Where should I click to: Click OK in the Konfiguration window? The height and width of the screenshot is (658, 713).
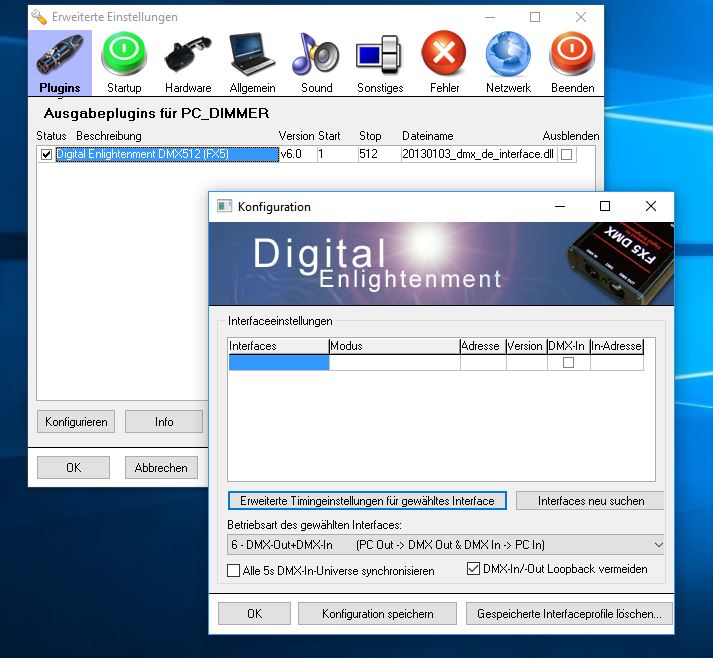click(x=254, y=613)
